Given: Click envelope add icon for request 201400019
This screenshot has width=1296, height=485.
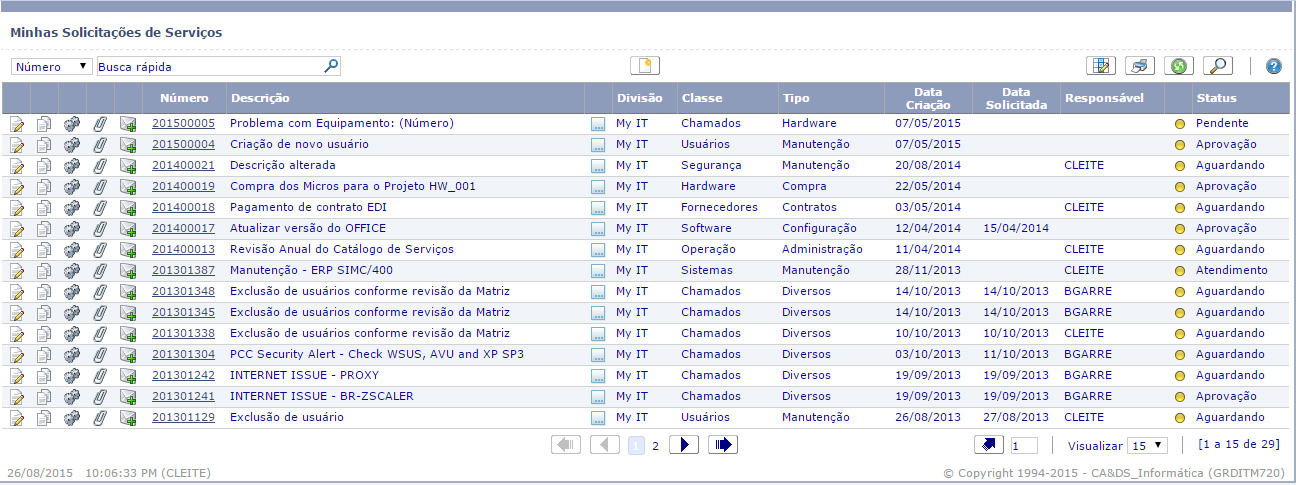Looking at the screenshot, I should [x=128, y=187].
